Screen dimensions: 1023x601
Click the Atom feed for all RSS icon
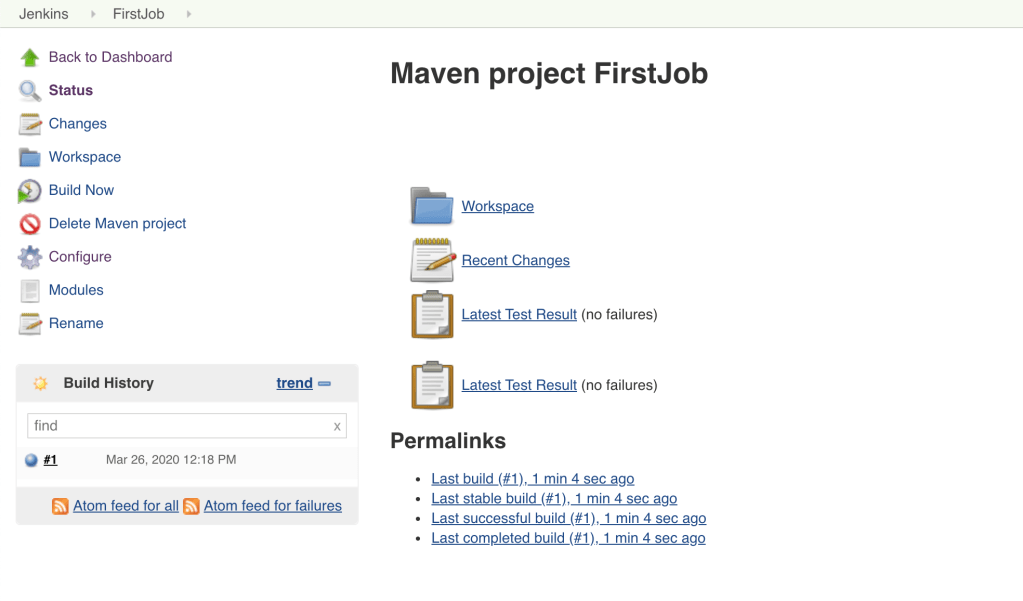(x=60, y=507)
